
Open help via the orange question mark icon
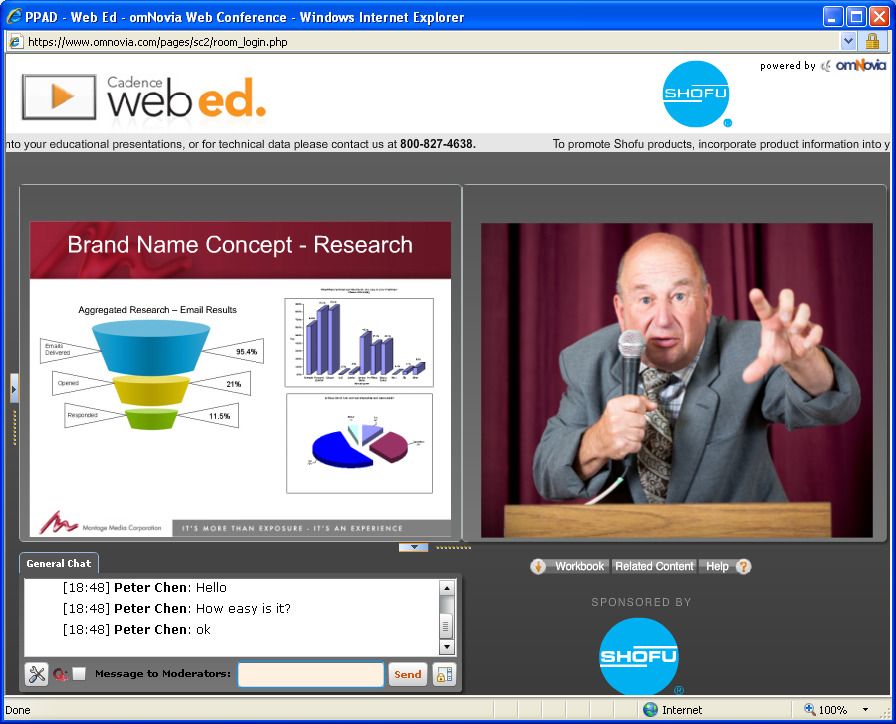click(x=744, y=566)
